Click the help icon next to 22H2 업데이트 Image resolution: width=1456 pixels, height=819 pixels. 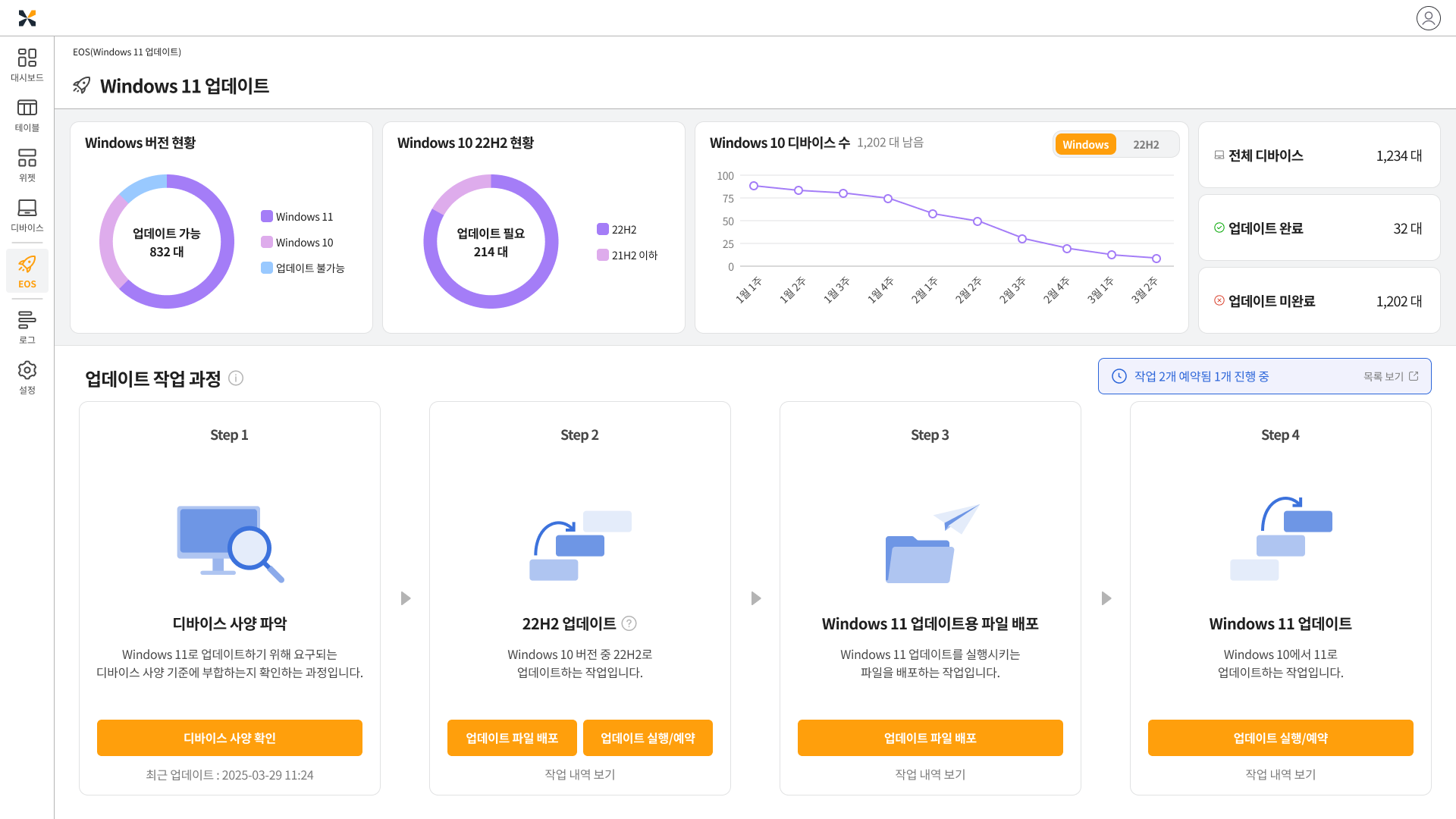pos(629,623)
